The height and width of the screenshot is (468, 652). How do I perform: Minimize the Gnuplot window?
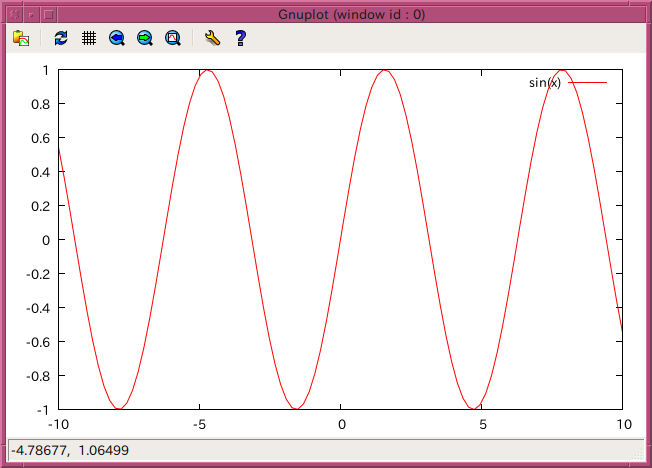pos(31,15)
